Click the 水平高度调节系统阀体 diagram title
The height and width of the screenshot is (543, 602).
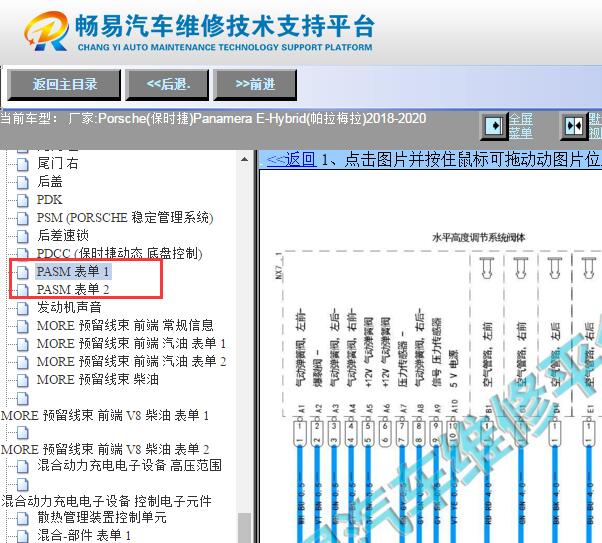click(478, 238)
